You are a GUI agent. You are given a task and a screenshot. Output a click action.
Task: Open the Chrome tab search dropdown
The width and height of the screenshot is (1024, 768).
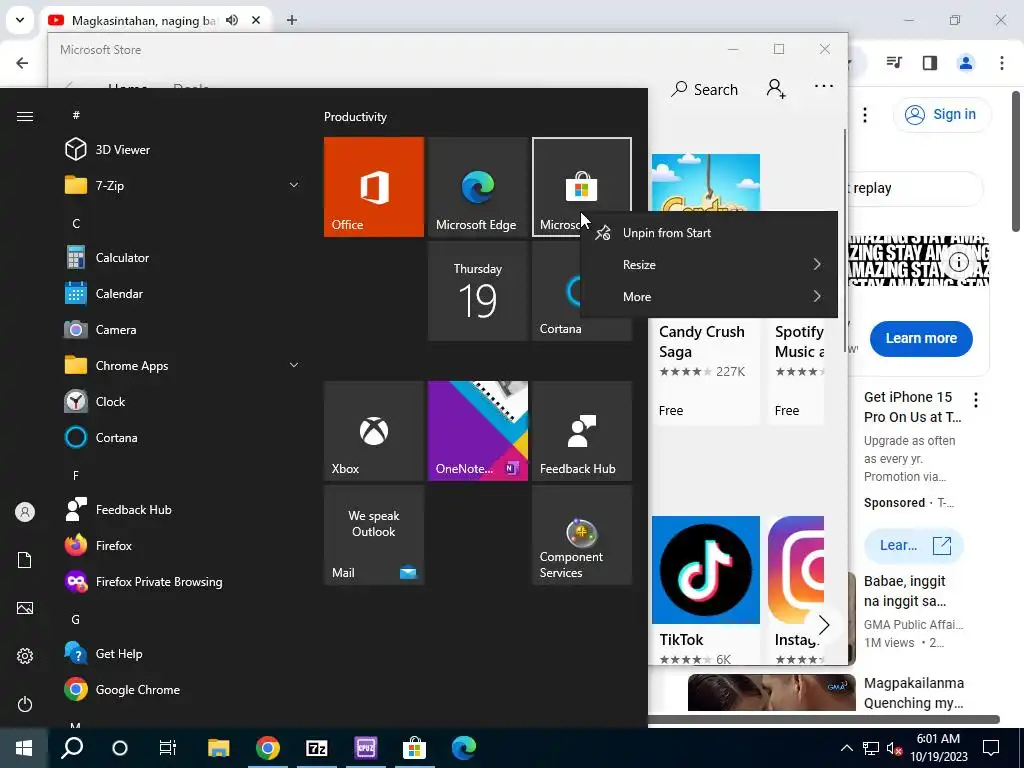[20, 20]
